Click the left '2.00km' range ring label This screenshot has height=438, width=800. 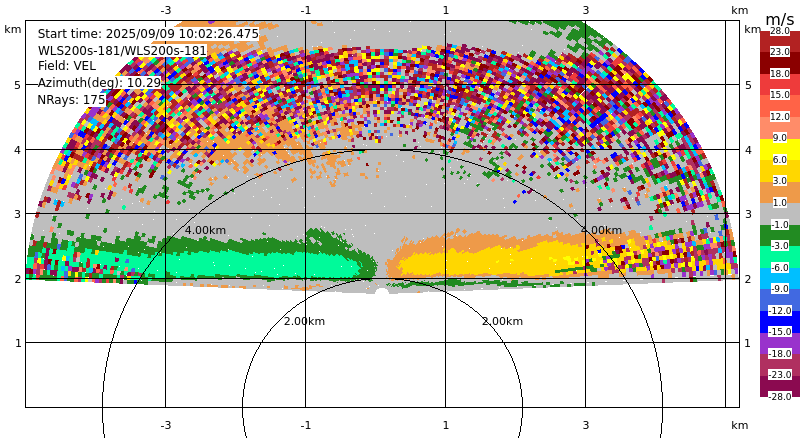point(304,321)
